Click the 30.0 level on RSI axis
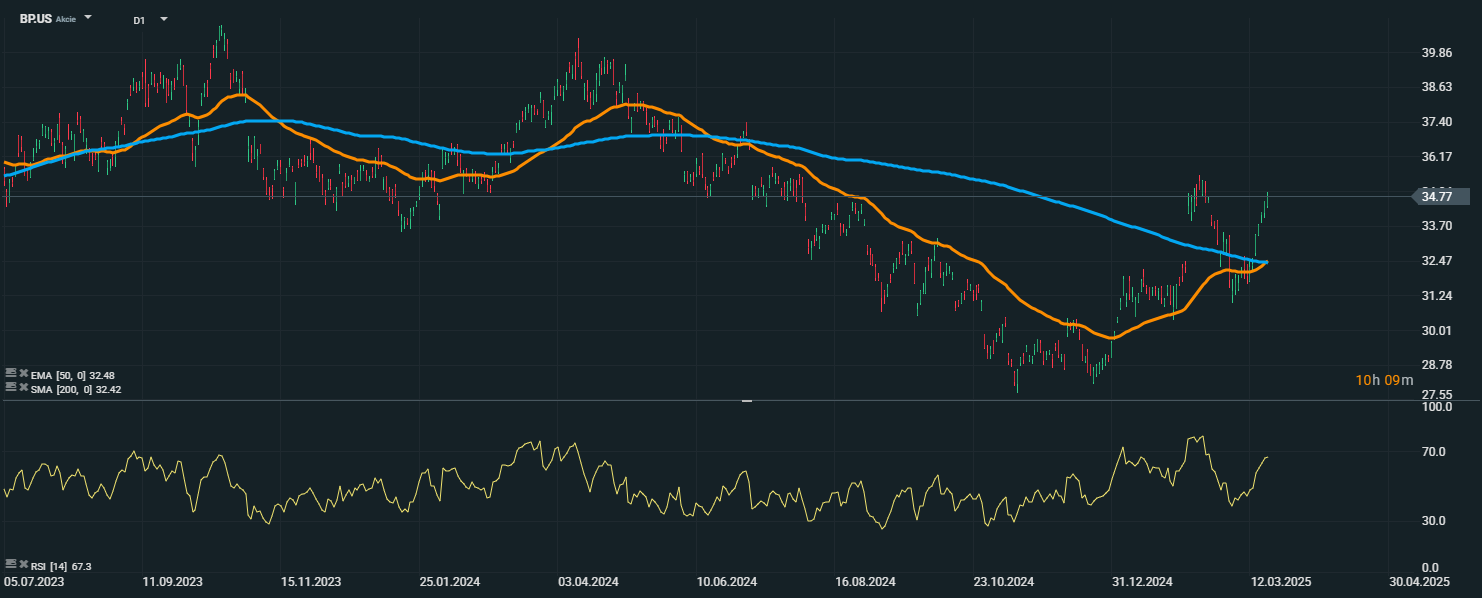The width and height of the screenshot is (1482, 598). [1436, 521]
